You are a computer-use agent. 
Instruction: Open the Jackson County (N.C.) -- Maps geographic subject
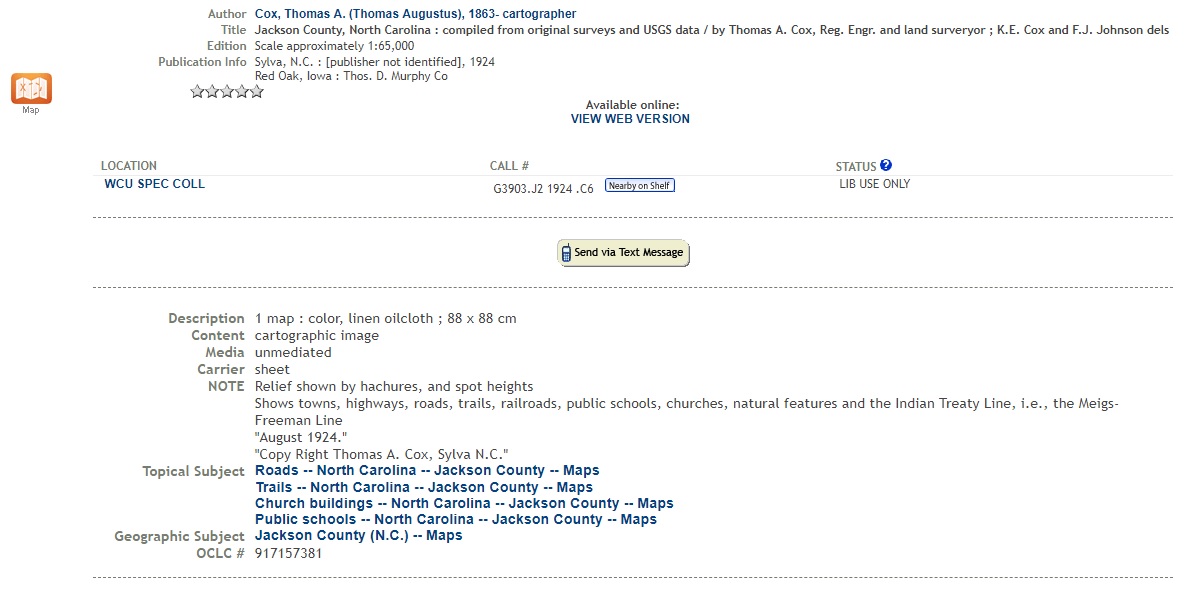click(x=359, y=536)
